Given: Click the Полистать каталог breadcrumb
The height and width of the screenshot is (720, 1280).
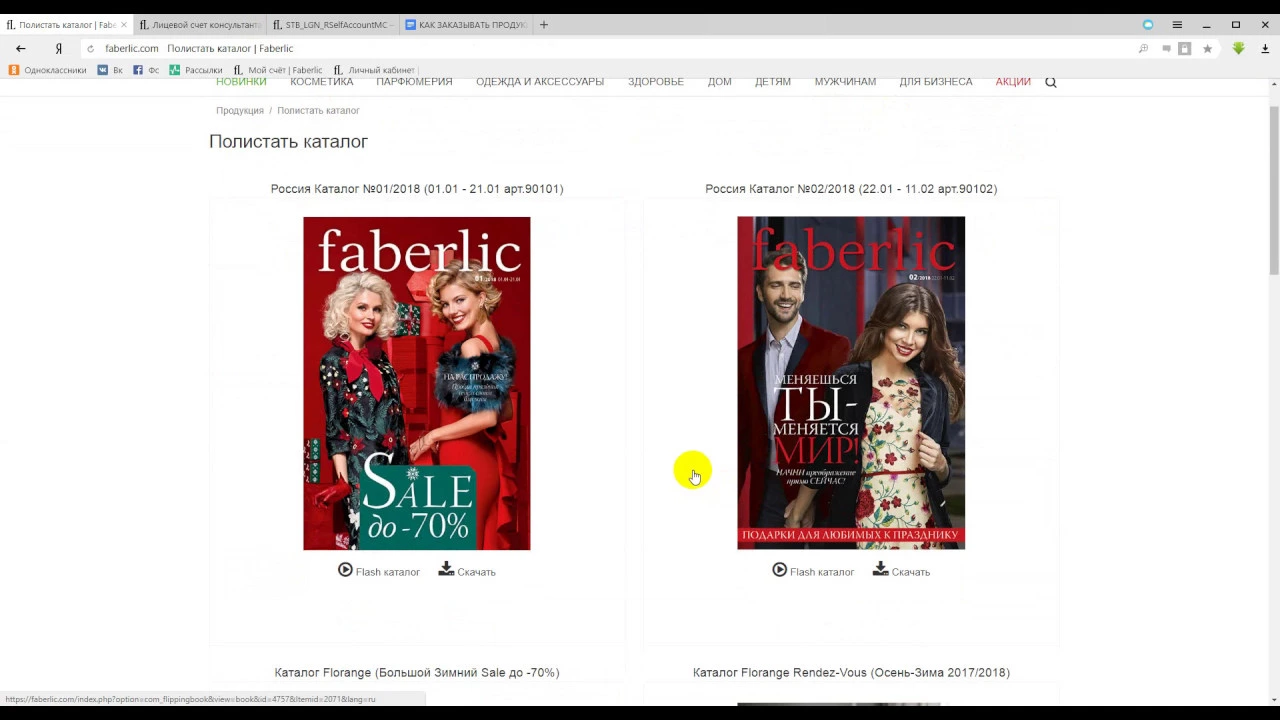Looking at the screenshot, I should click(318, 111).
